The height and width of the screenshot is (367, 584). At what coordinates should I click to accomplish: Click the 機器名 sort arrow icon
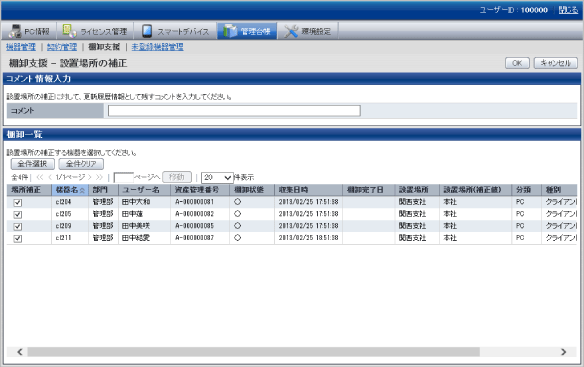pos(82,190)
